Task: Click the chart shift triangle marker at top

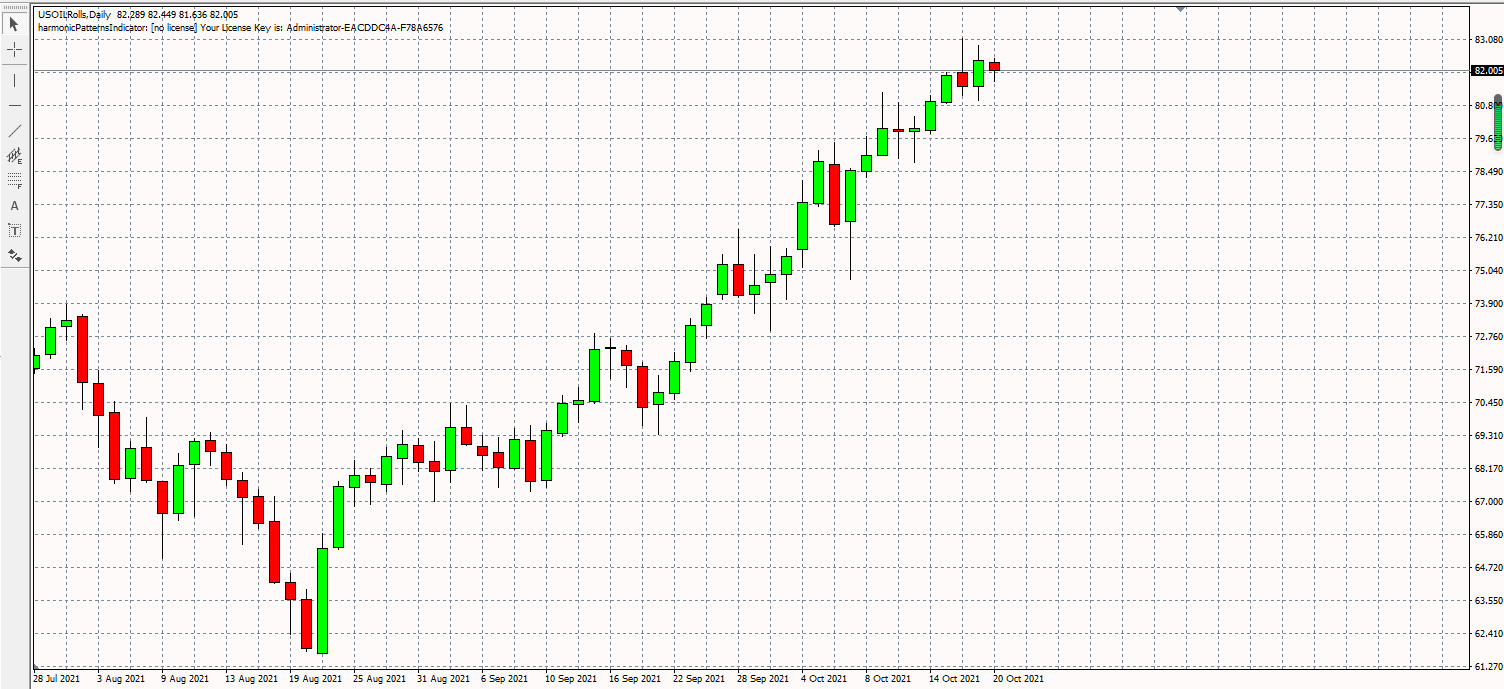Action: (x=1181, y=9)
